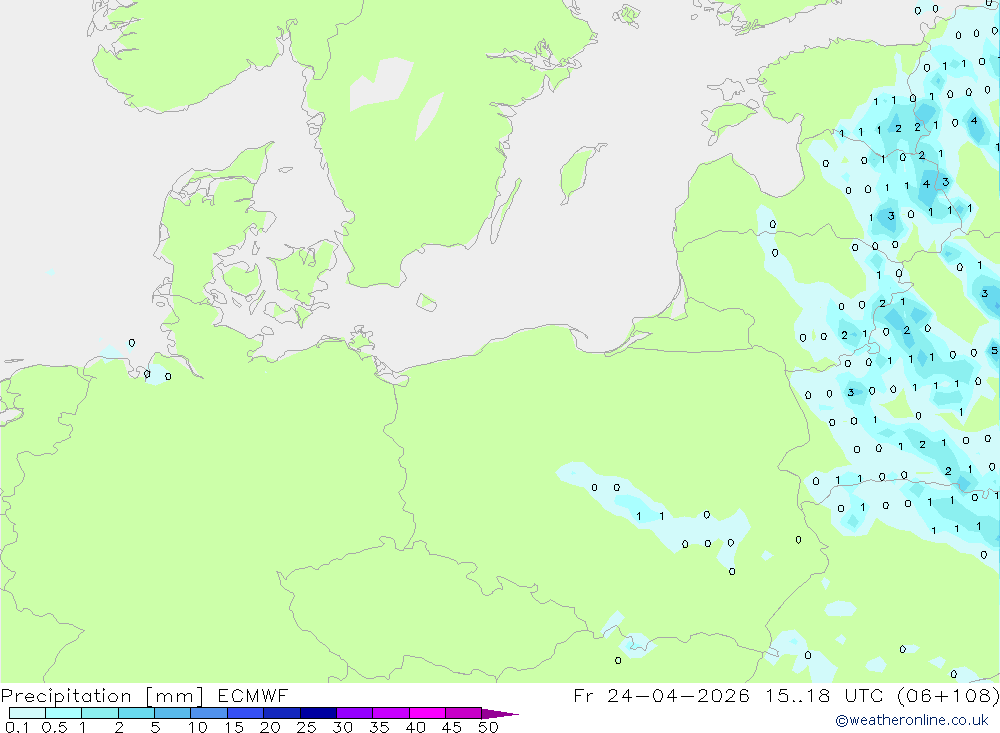Click the legend label '30'
This screenshot has width=1000, height=733.
[343, 727]
